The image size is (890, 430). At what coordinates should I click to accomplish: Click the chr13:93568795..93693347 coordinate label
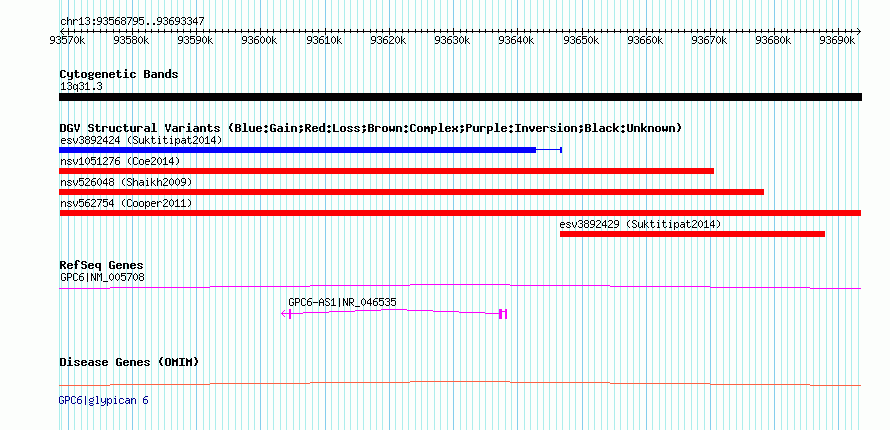(x=132, y=22)
